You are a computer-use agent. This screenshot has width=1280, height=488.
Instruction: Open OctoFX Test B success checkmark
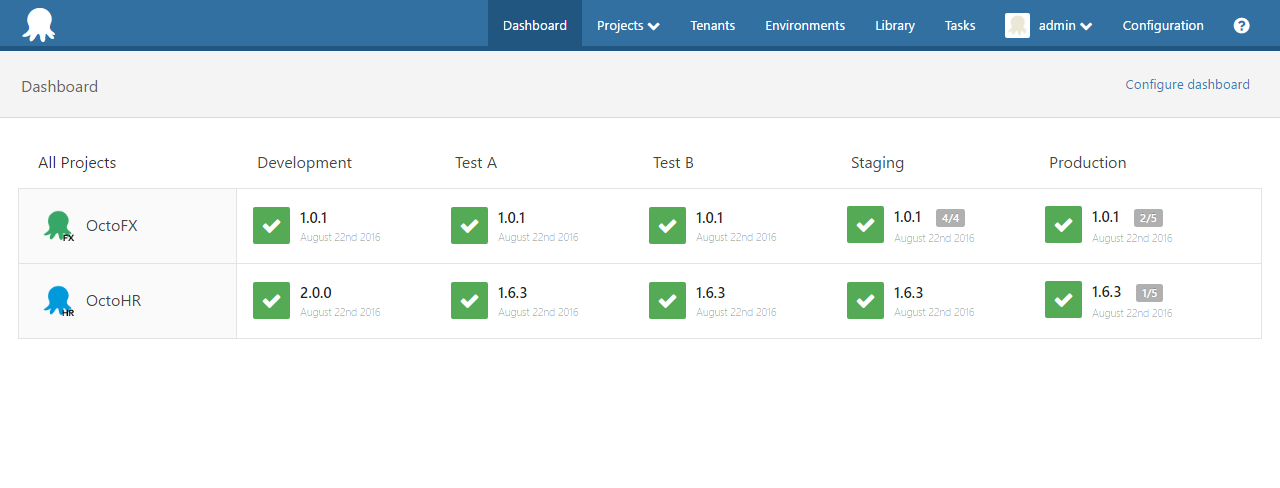(x=667, y=225)
